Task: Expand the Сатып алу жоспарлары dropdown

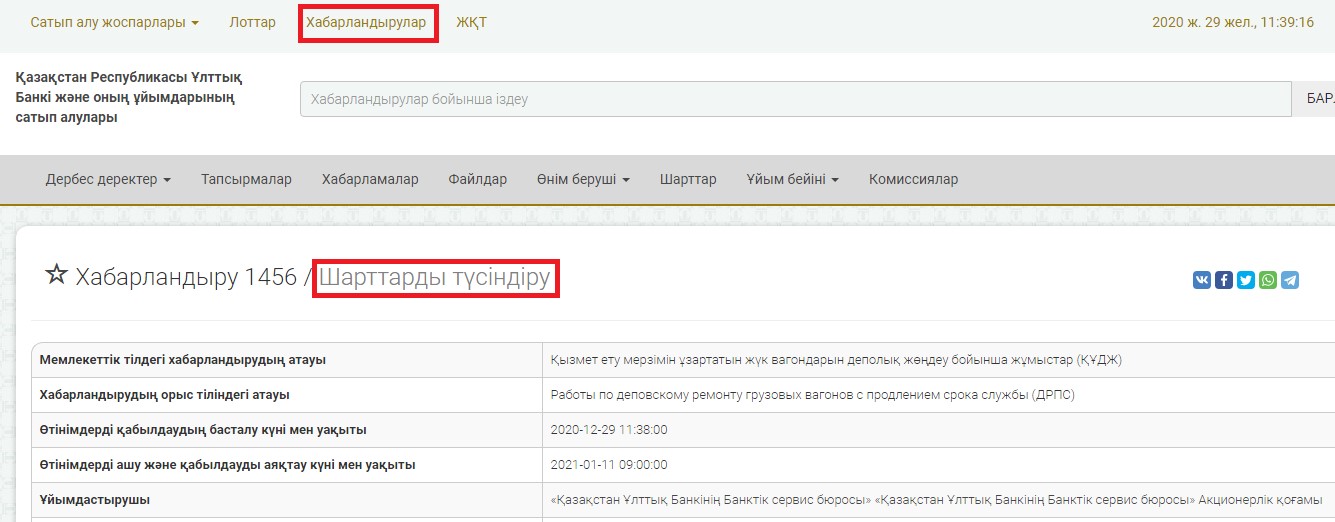Action: pos(114,22)
